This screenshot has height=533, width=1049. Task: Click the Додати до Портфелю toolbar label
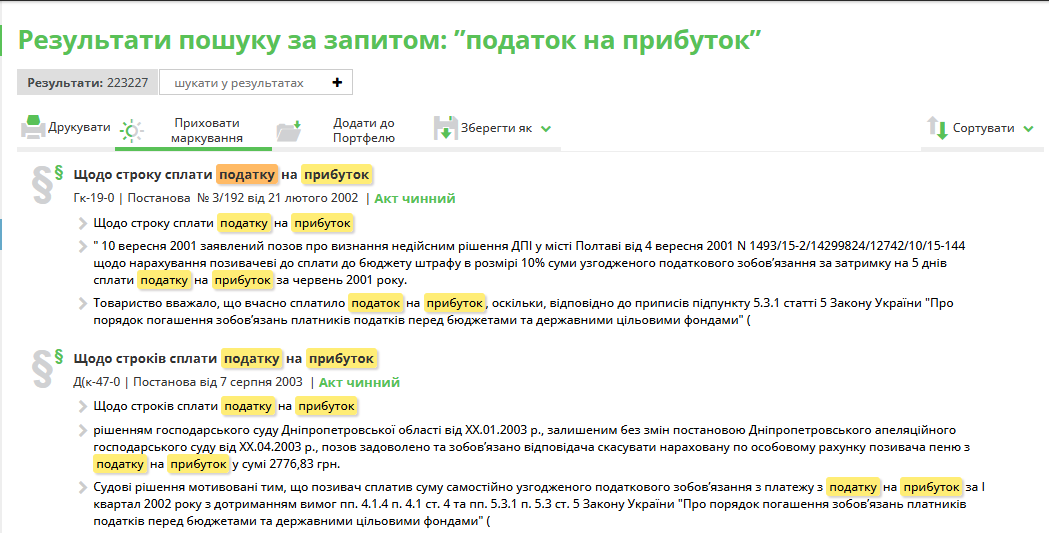(x=363, y=130)
